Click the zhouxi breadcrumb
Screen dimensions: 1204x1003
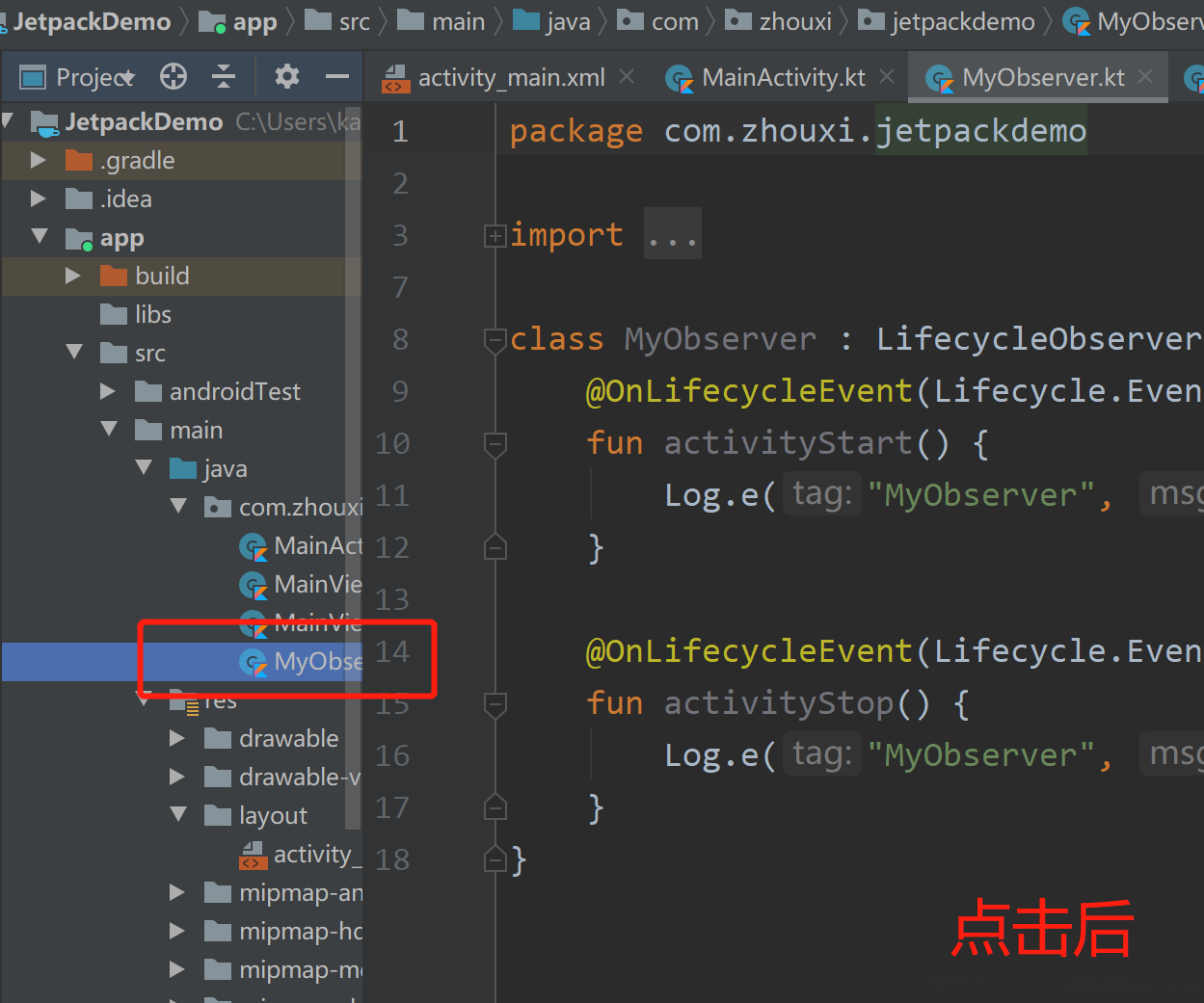(x=779, y=21)
